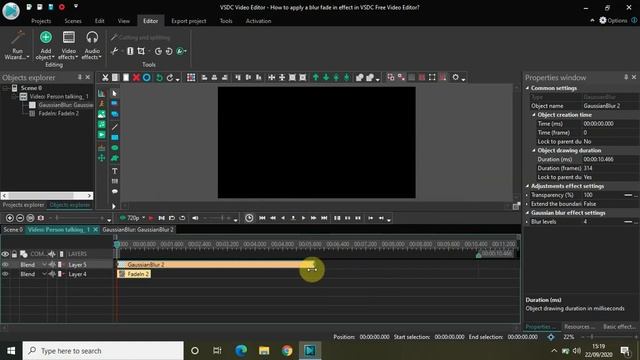Collapse the Object creation time section
This screenshot has width=640, height=360.
534,115
